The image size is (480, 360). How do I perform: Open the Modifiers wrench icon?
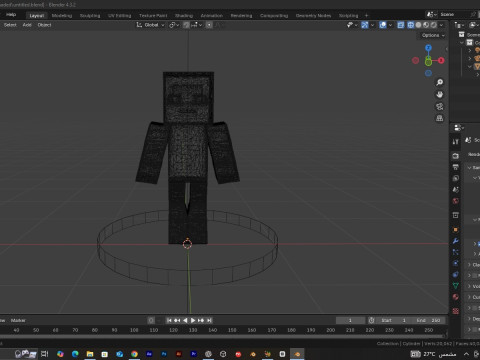pyautogui.click(x=456, y=241)
